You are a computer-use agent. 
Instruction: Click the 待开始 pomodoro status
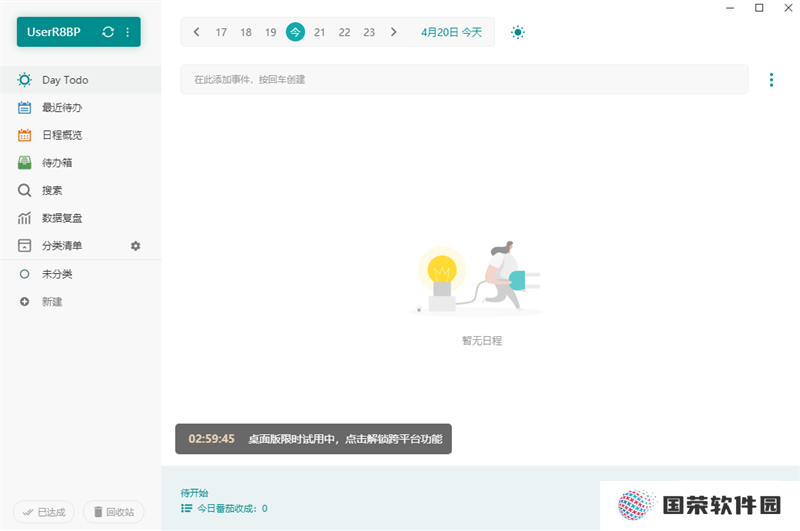pos(194,493)
